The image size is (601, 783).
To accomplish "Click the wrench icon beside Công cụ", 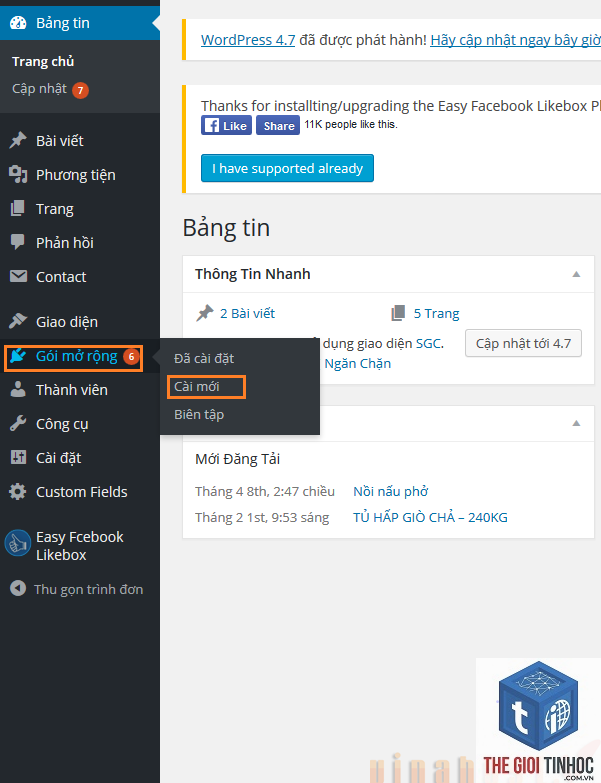I will [18, 423].
